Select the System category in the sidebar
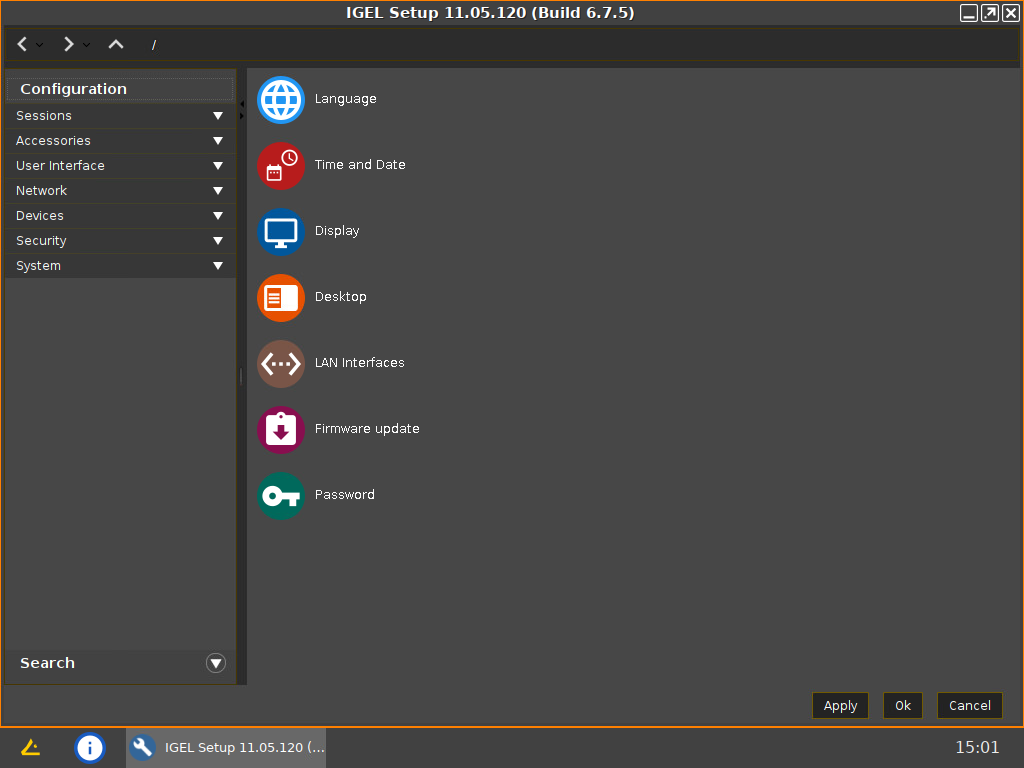 coord(120,265)
